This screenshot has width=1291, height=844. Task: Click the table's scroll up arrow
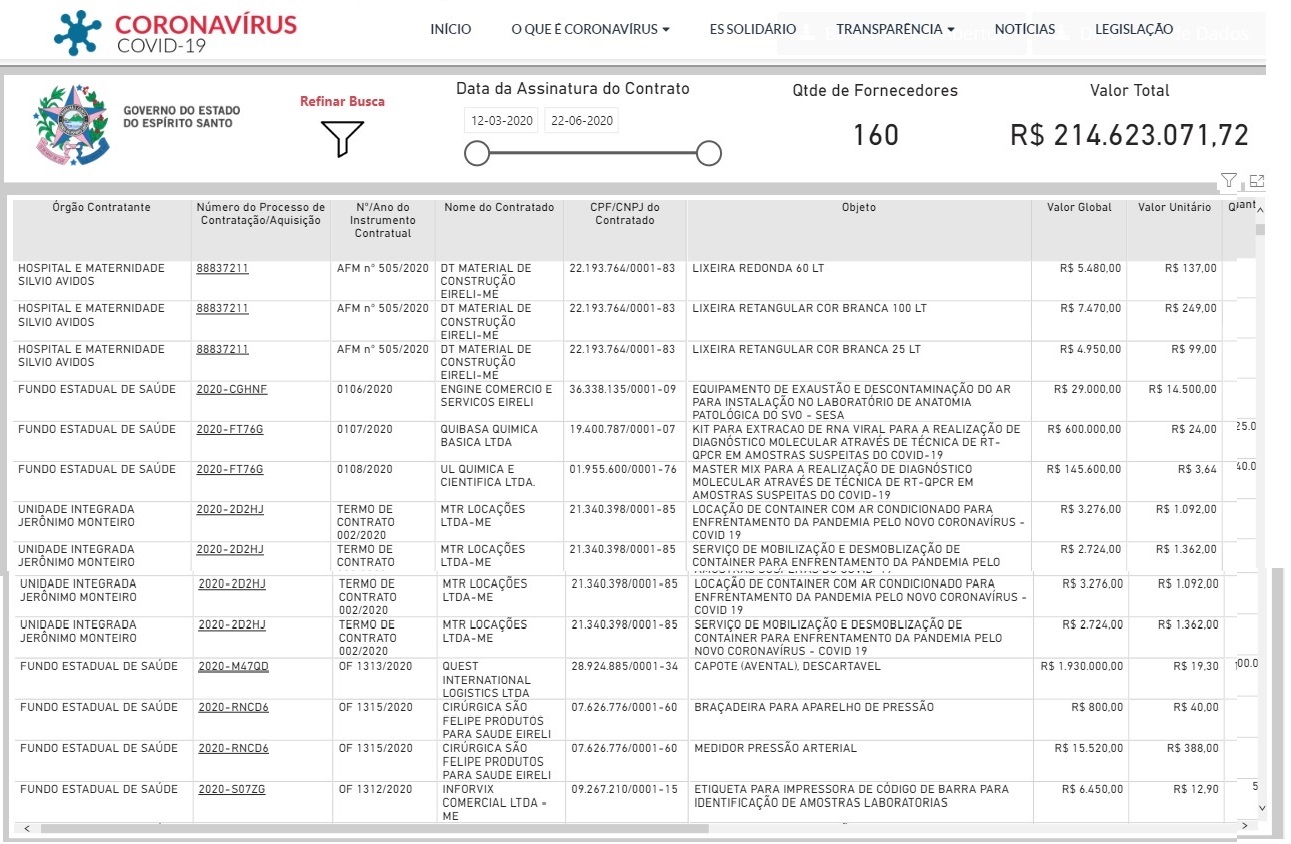coord(1259,211)
